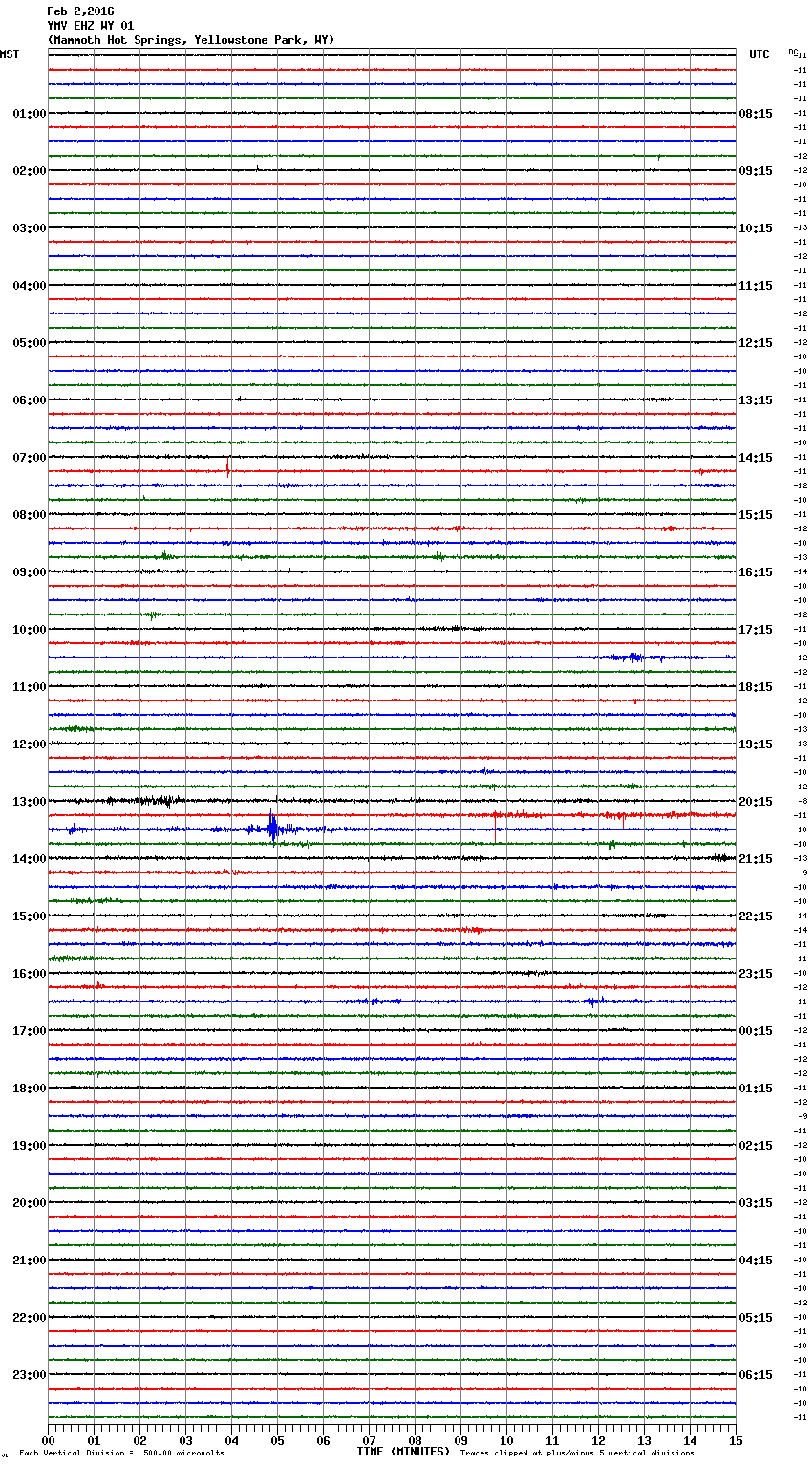
Task: Click the 'Each Vertical Division = 500.00 microvolts' note
Action: click(121, 1453)
